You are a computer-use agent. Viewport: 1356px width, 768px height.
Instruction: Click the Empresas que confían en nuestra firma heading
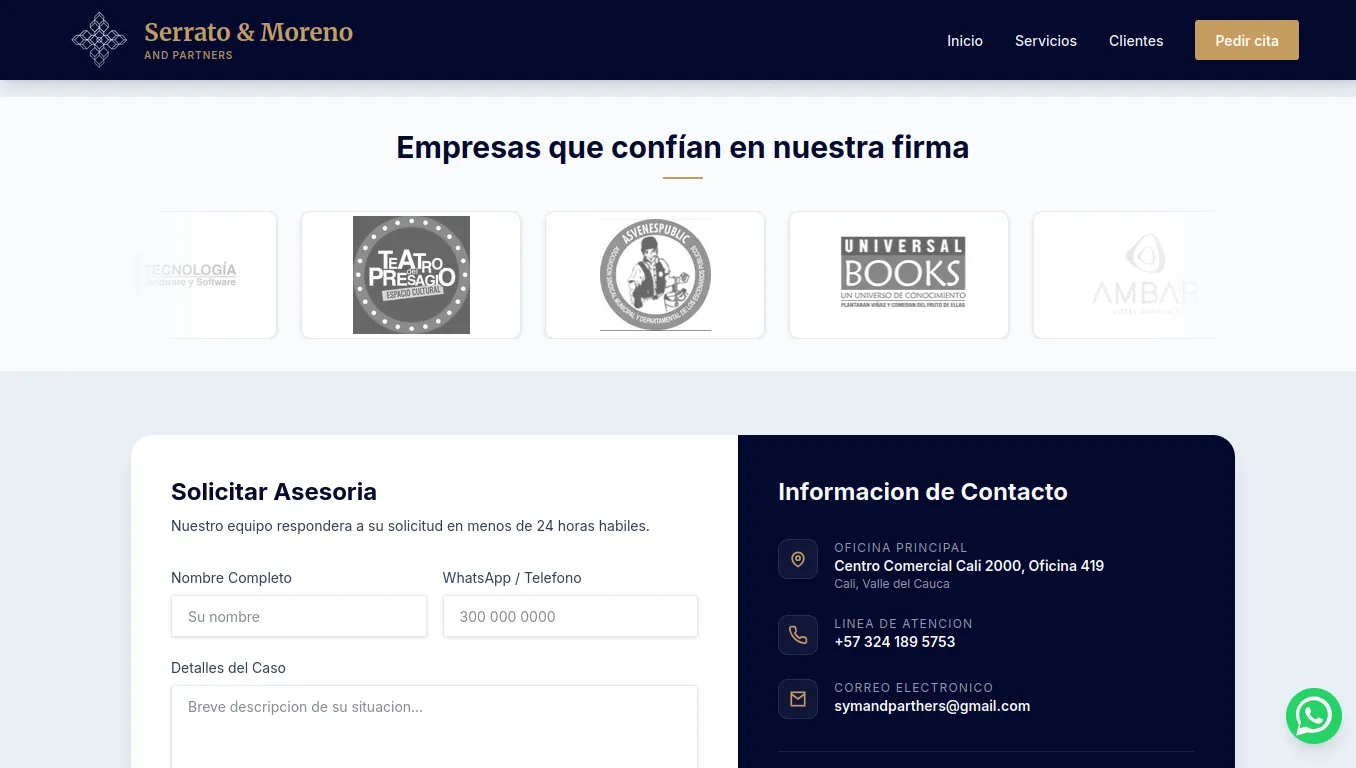click(683, 147)
